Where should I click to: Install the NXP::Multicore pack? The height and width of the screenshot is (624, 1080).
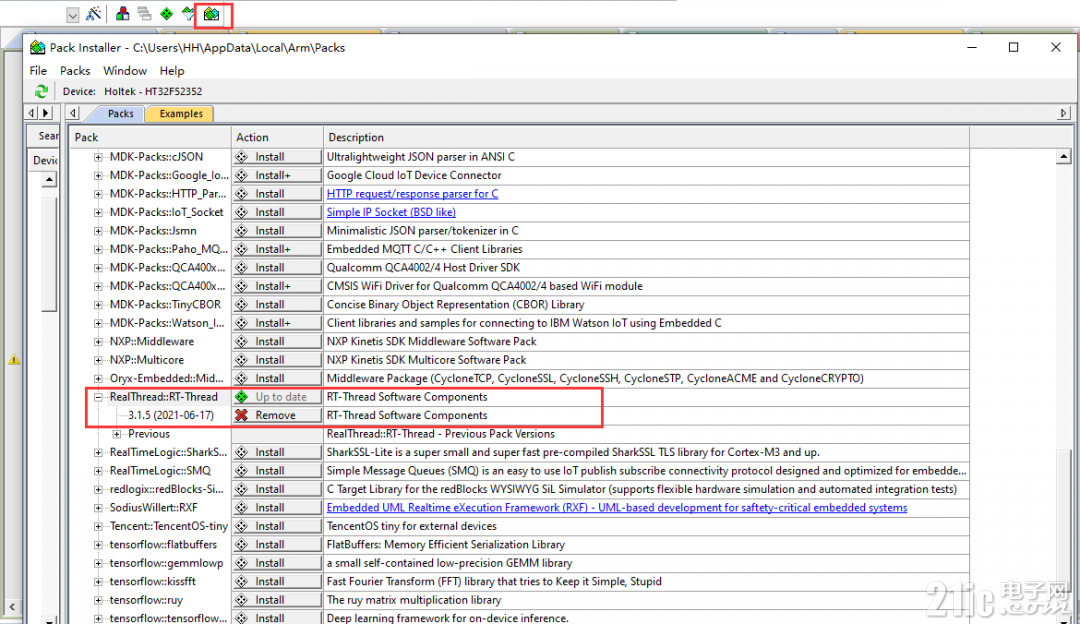click(278, 360)
